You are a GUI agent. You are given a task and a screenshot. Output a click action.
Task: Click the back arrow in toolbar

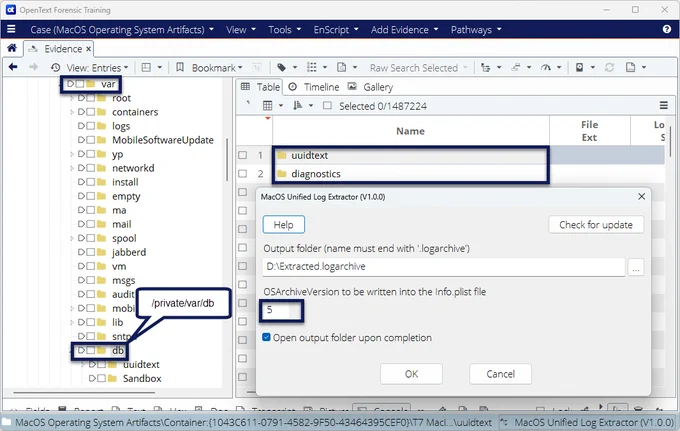coord(13,67)
